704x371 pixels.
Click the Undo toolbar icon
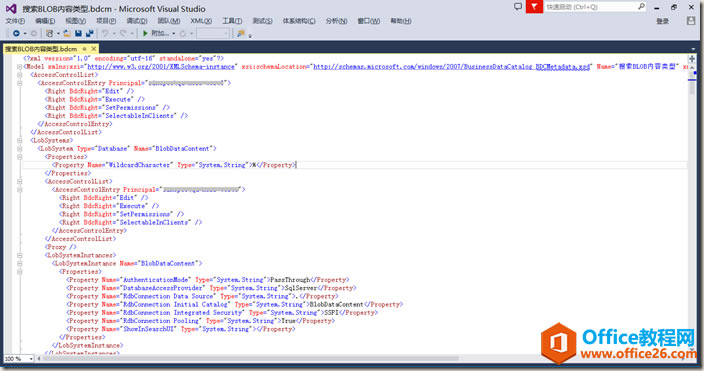tap(105, 33)
